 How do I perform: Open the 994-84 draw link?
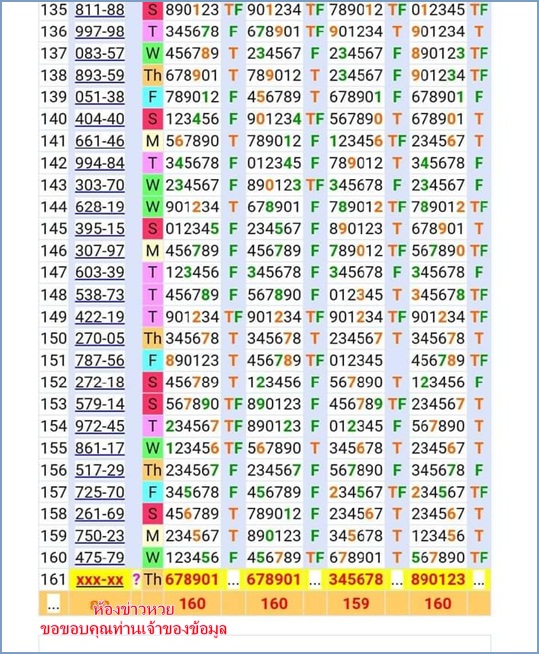tap(100, 163)
